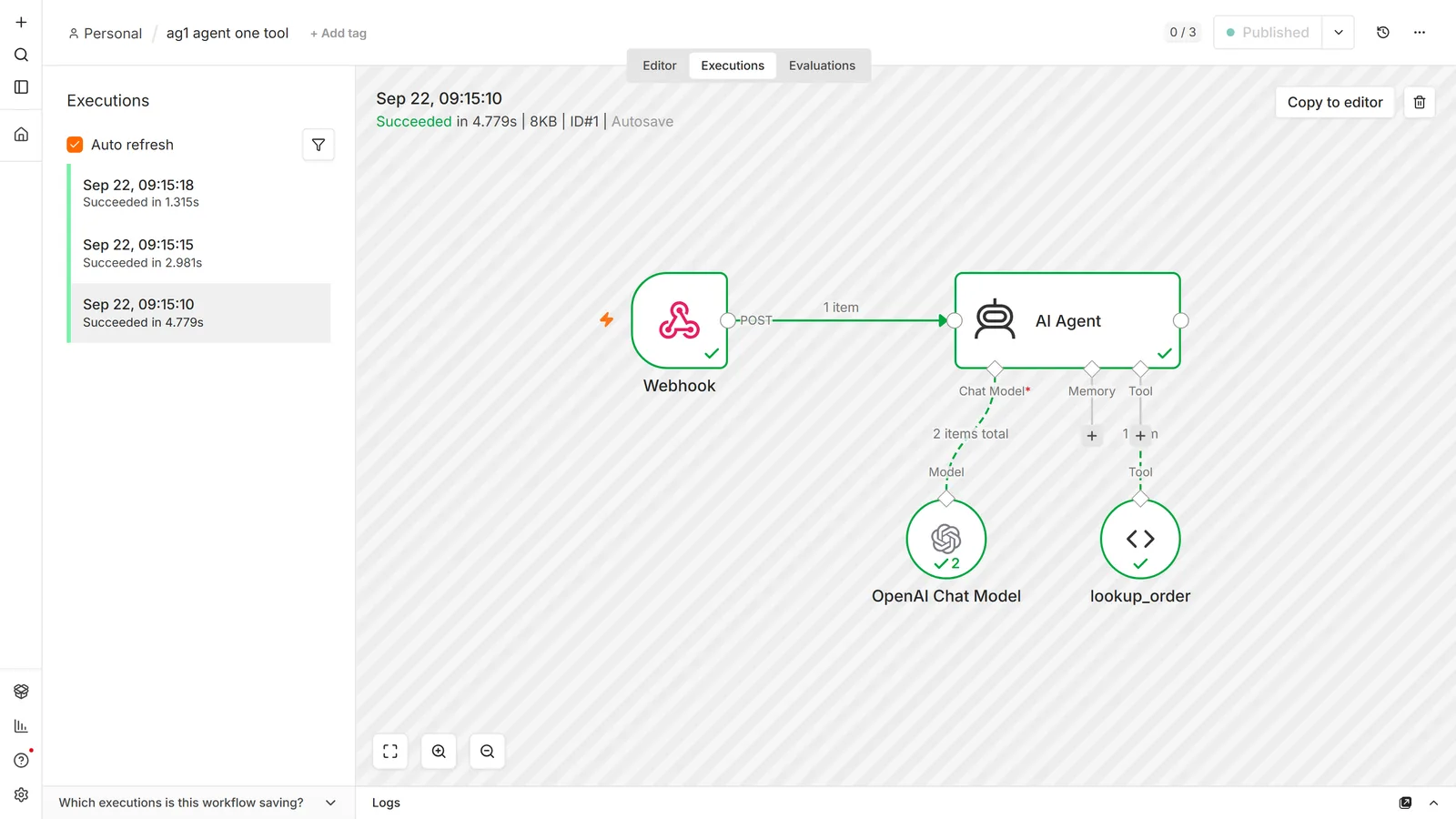
Task: Switch to the Editor tab
Action: coord(660,66)
